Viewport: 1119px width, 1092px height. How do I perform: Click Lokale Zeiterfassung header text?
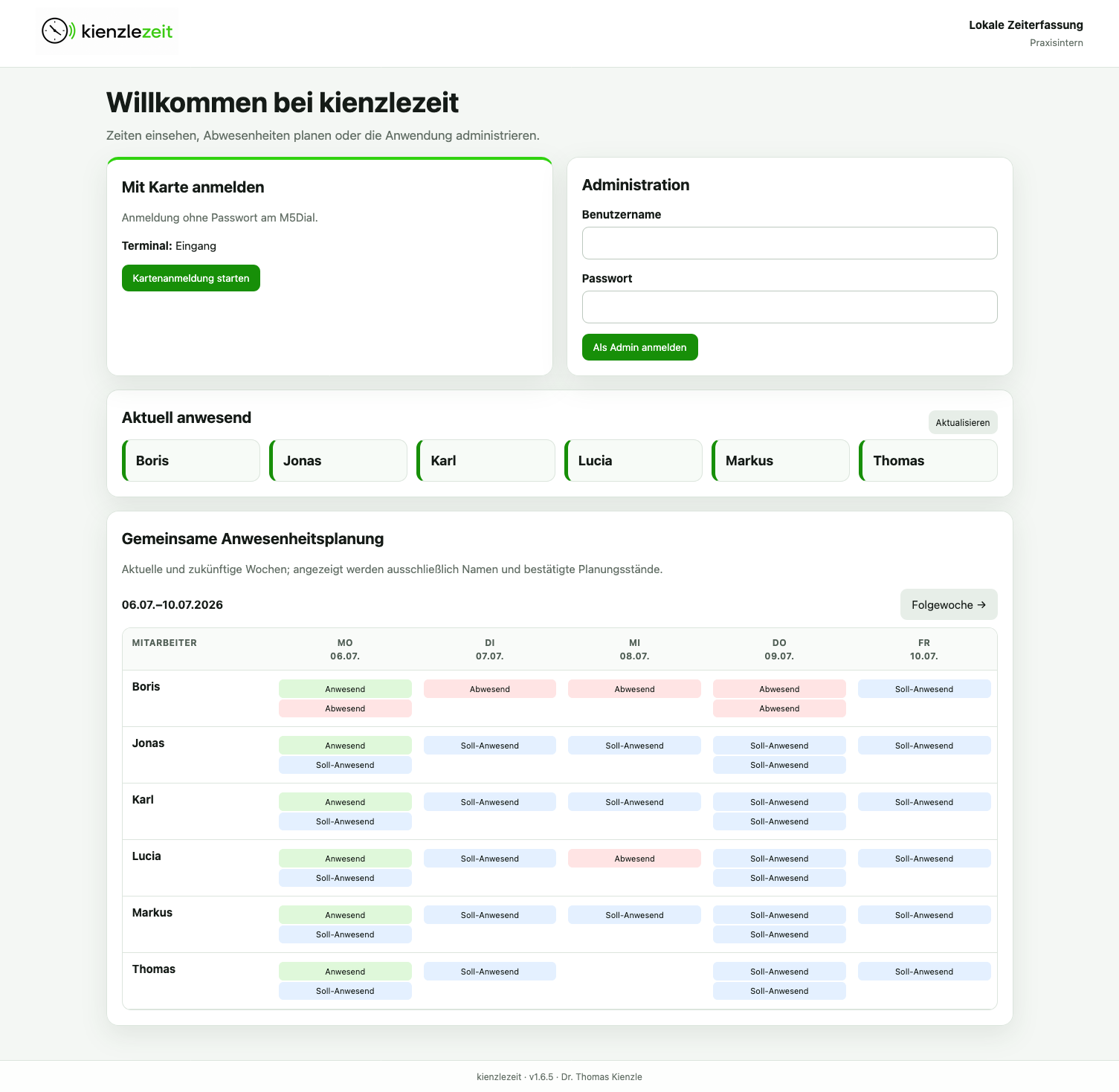1026,25
